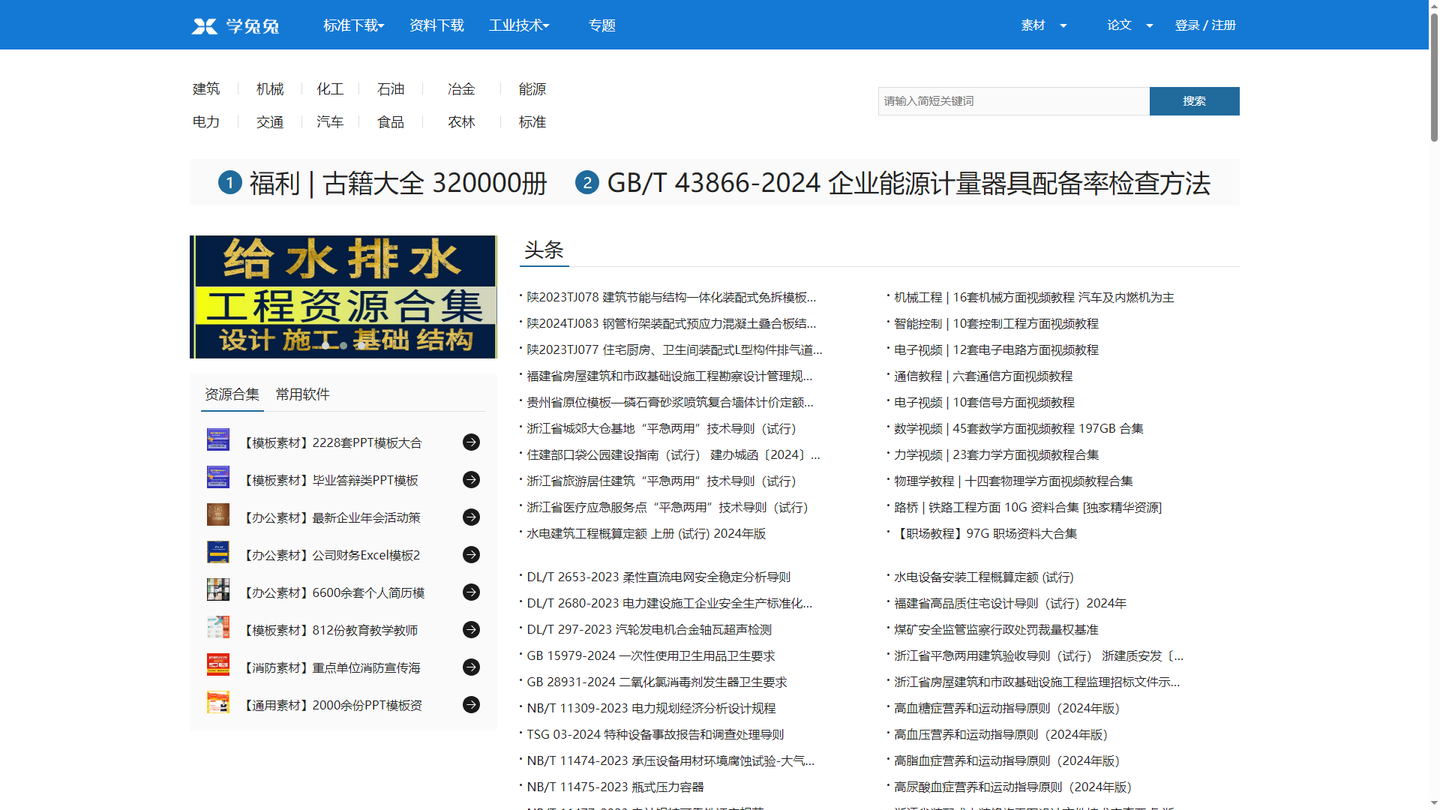Screen dimensions: 1440x810
Task: Open GB/T 43866-2024 企业能源计量器具 banner link
Action: tap(908, 183)
